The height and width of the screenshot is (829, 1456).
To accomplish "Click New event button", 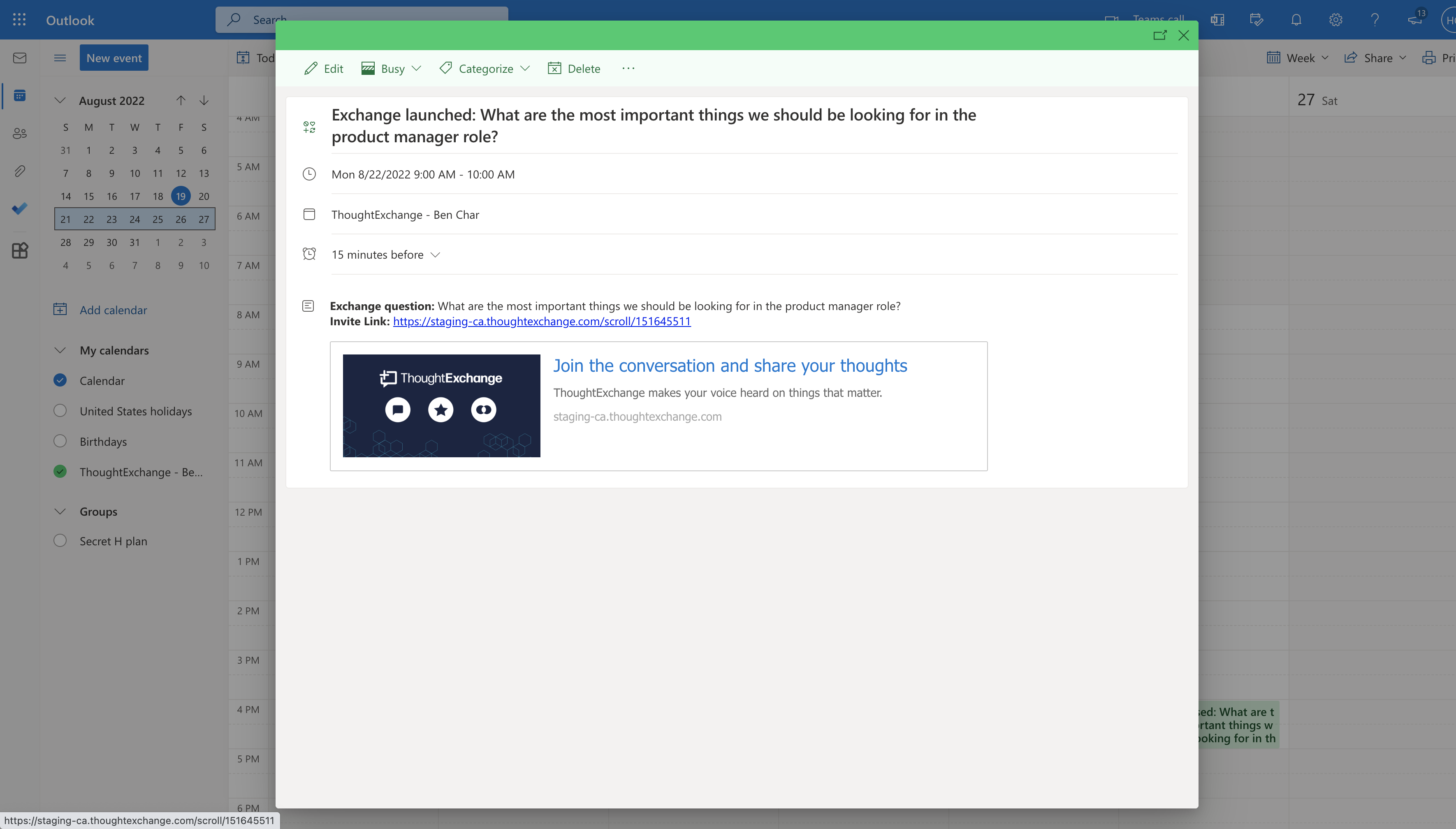I will [114, 58].
